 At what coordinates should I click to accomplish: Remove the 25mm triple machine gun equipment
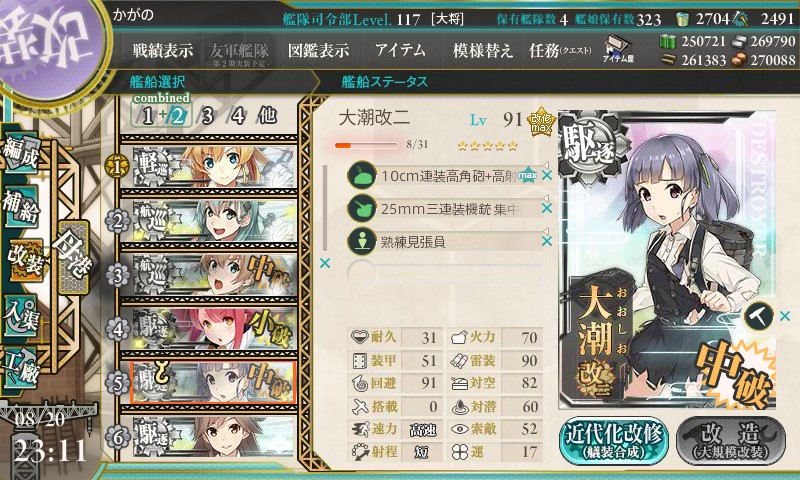(547, 208)
